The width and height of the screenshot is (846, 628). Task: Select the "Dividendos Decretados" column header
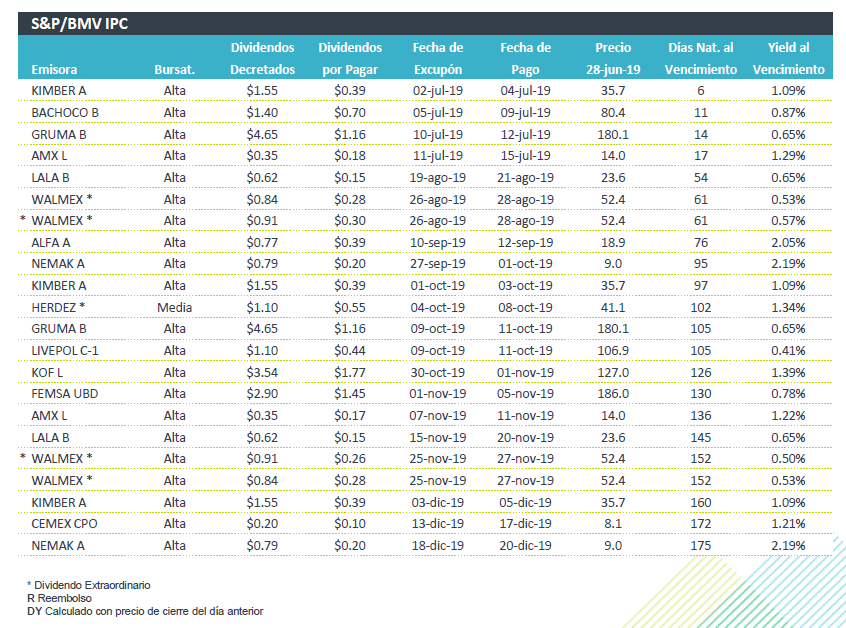(x=262, y=58)
